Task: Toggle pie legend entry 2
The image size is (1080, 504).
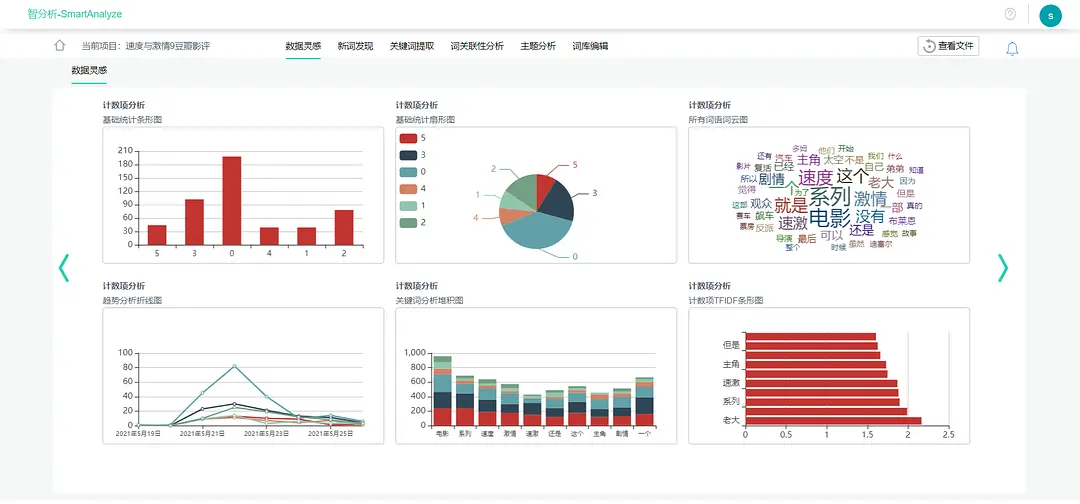Action: point(413,222)
